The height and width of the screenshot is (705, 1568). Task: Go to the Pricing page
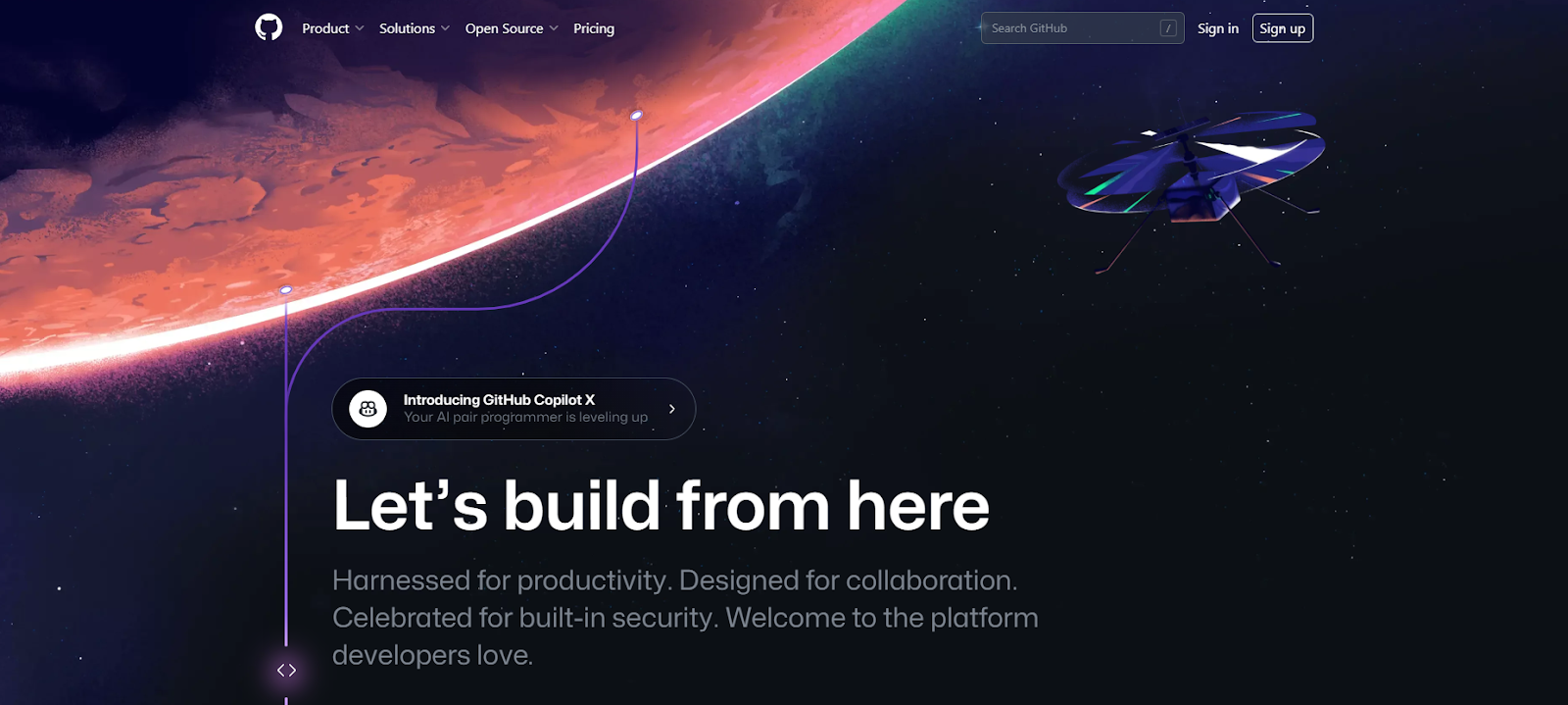coord(594,28)
